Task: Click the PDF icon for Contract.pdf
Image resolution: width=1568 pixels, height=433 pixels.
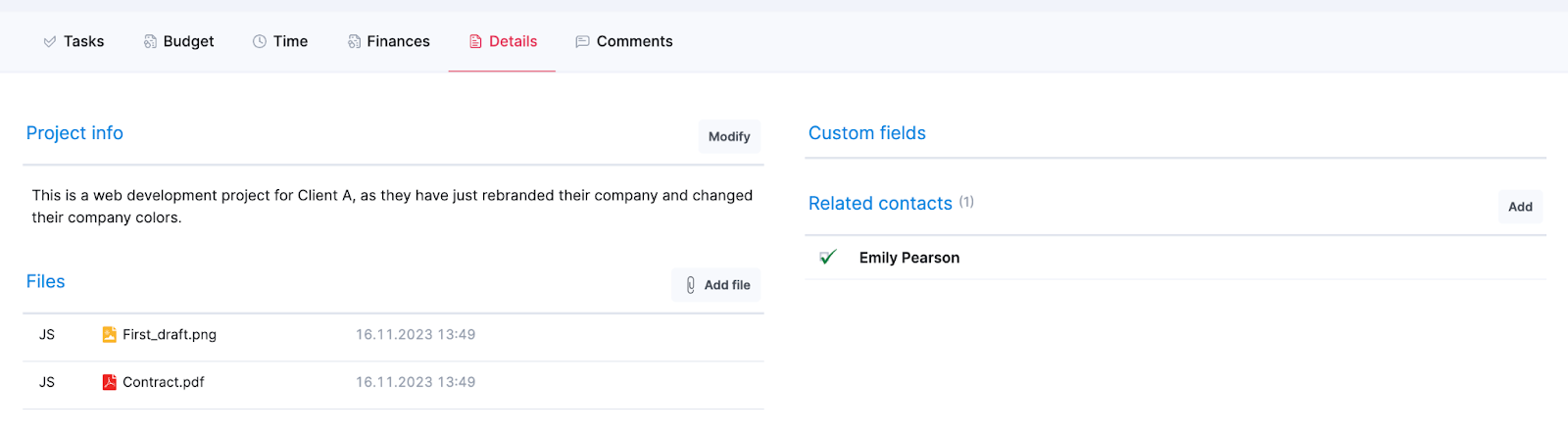Action: point(110,382)
